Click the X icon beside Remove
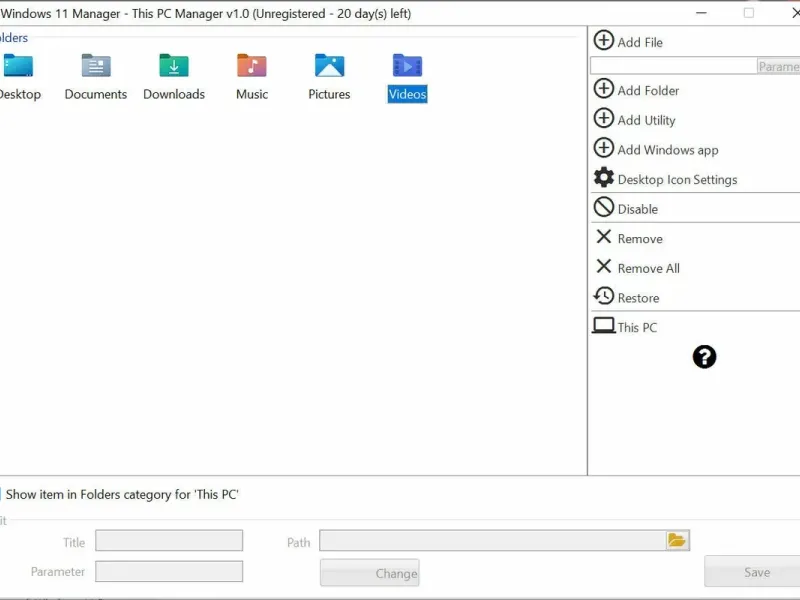This screenshot has height=600, width=800. (x=604, y=237)
